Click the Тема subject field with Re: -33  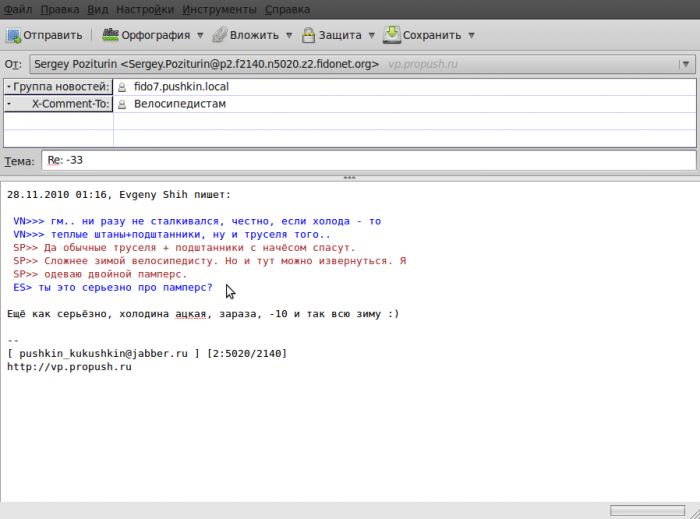pyautogui.click(x=369, y=160)
